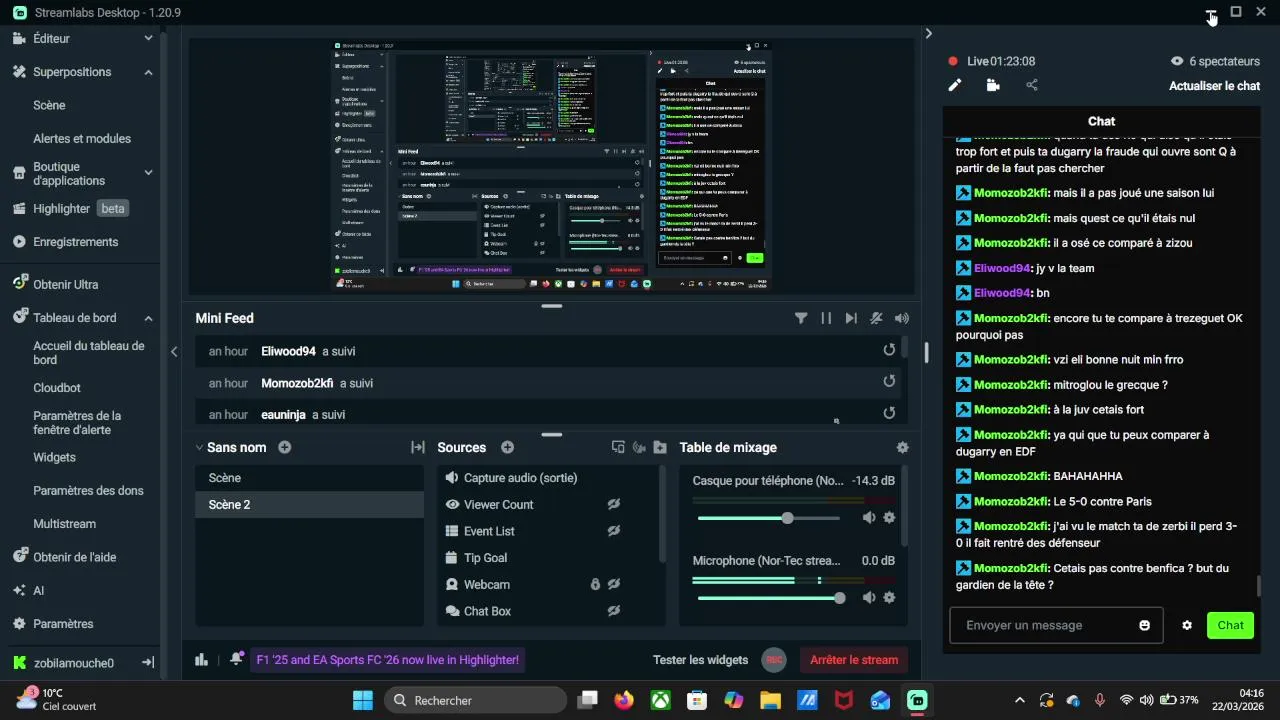Viewport: 1280px width, 720px height.
Task: Open Cloudbot in the sidebar
Action: click(57, 388)
